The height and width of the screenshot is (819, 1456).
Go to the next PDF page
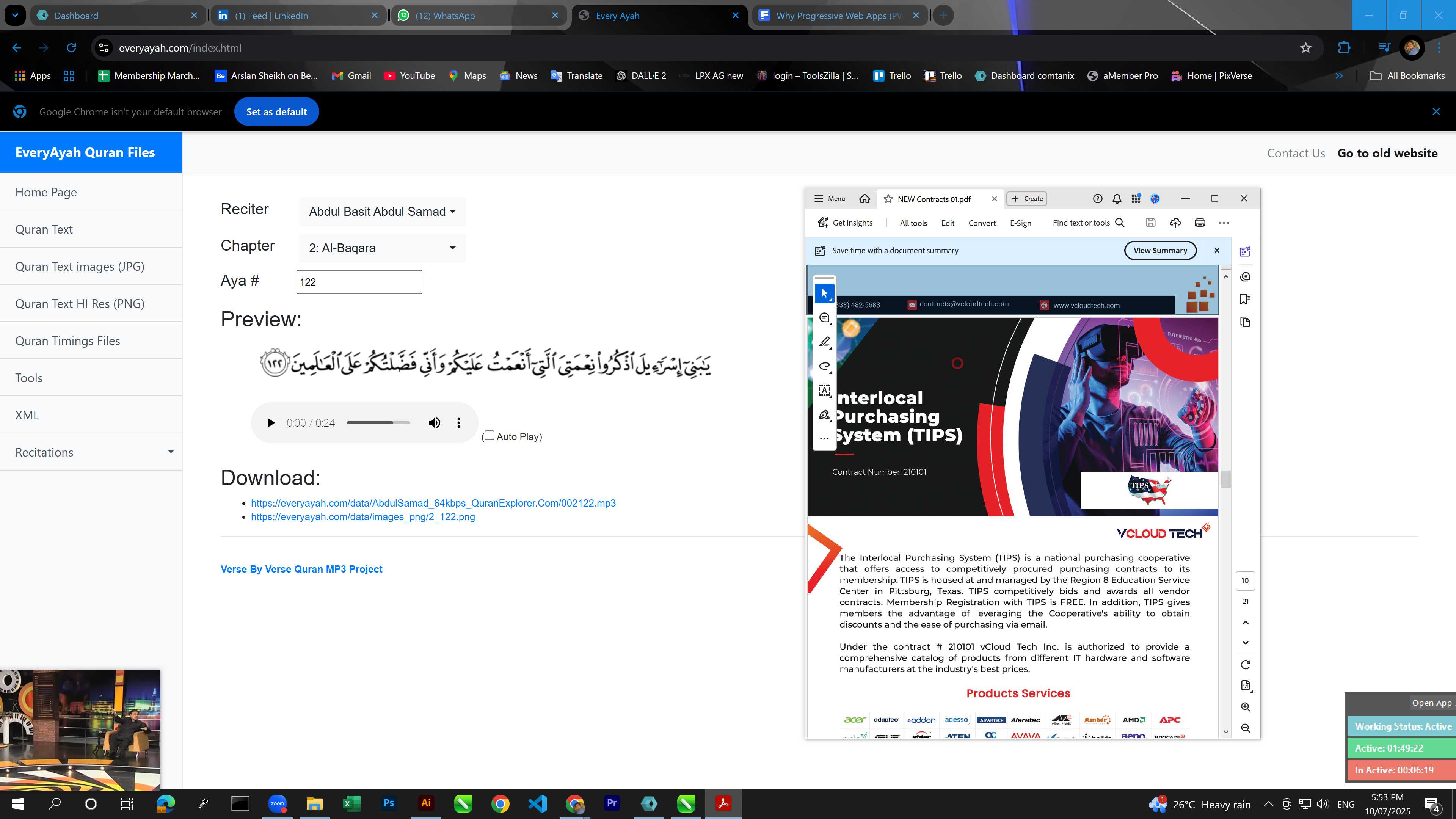tap(1245, 643)
